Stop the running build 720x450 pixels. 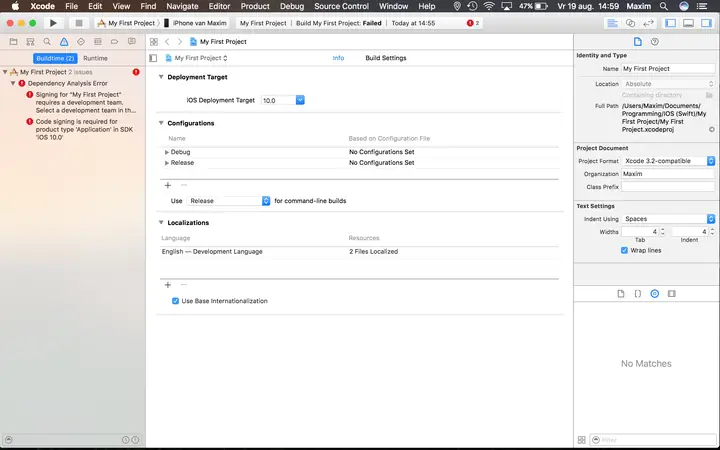pos(79,23)
